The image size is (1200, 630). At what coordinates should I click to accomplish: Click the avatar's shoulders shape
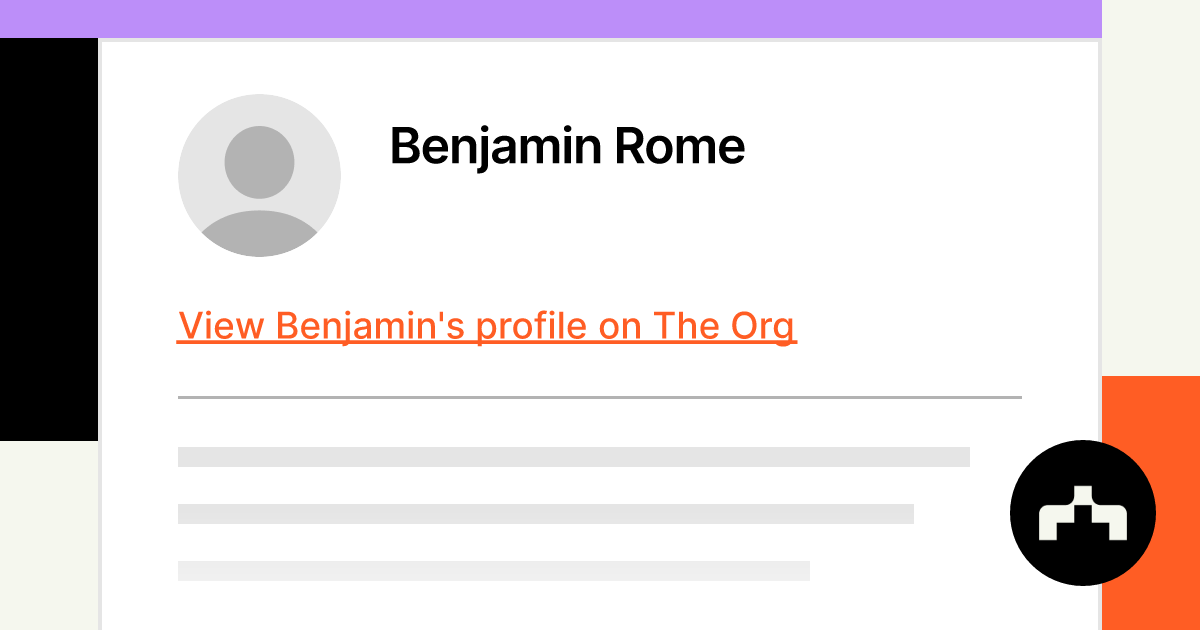pos(259,234)
